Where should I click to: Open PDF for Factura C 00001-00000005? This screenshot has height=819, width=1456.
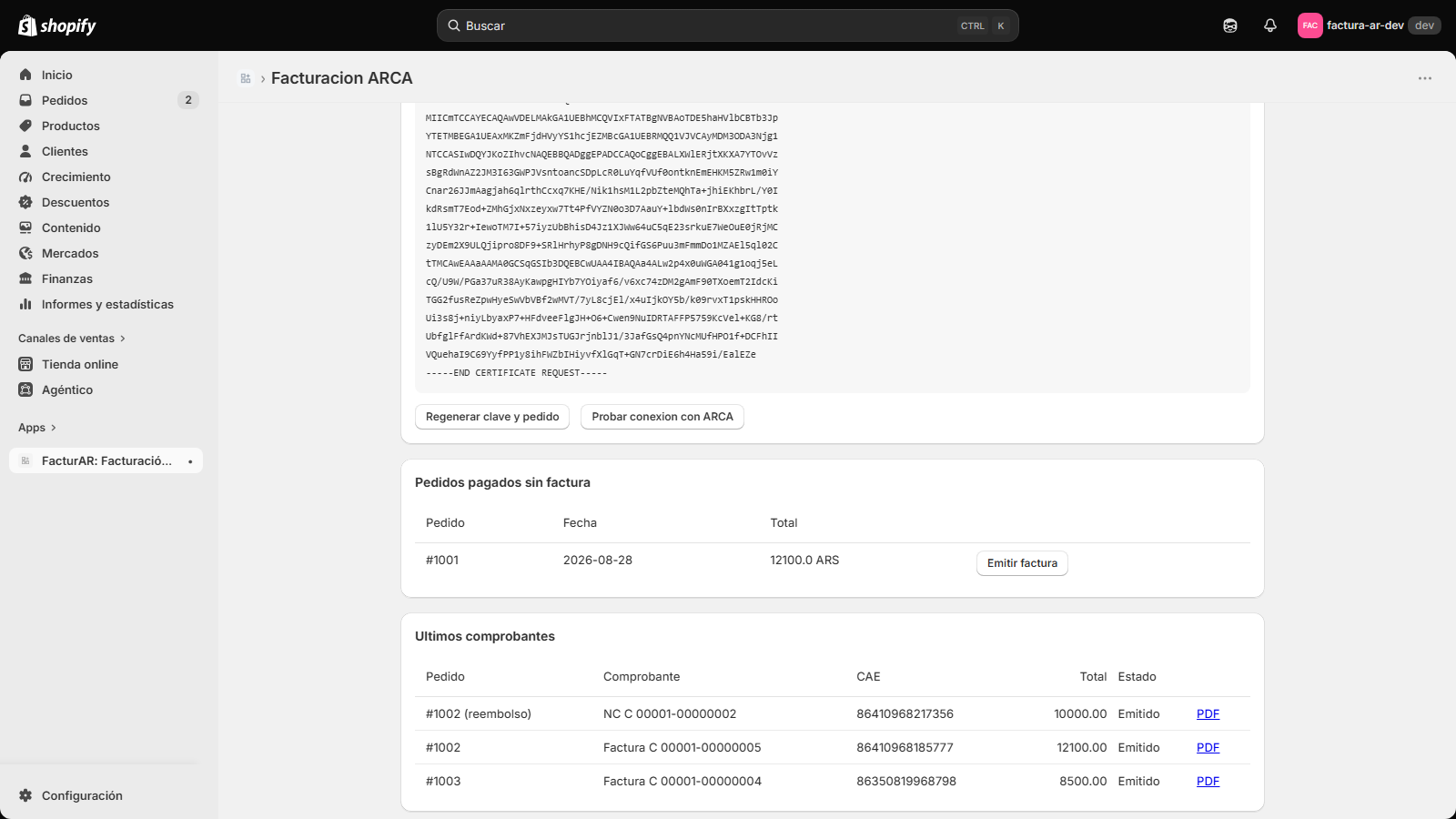tap(1208, 748)
